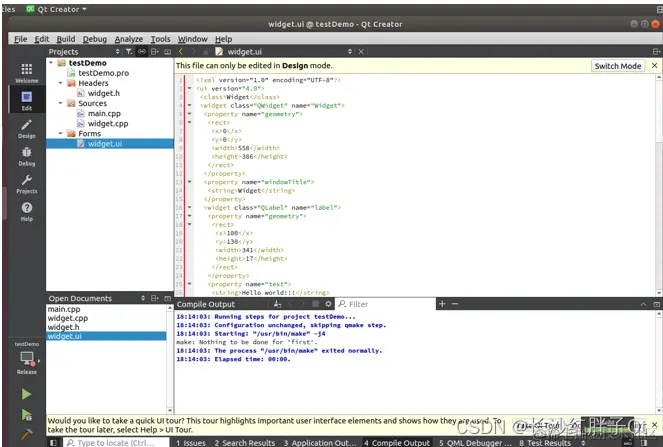This screenshot has height=447, width=663.
Task: Toggle the left sidebar visibility
Action: coord(53,443)
